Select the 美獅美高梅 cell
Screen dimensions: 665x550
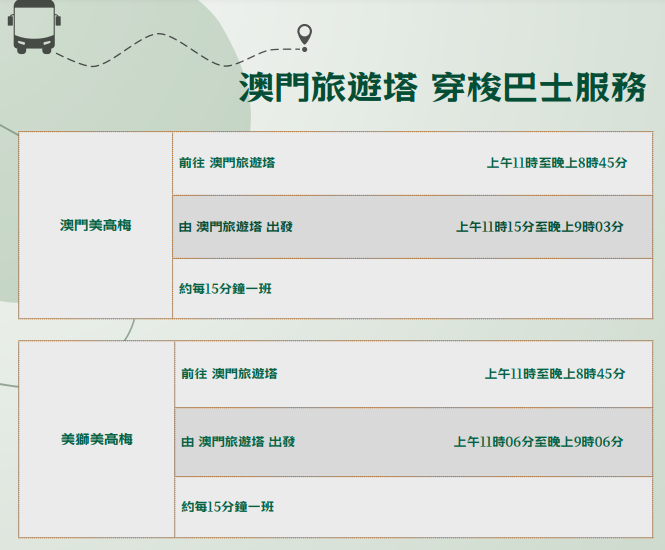(97, 439)
